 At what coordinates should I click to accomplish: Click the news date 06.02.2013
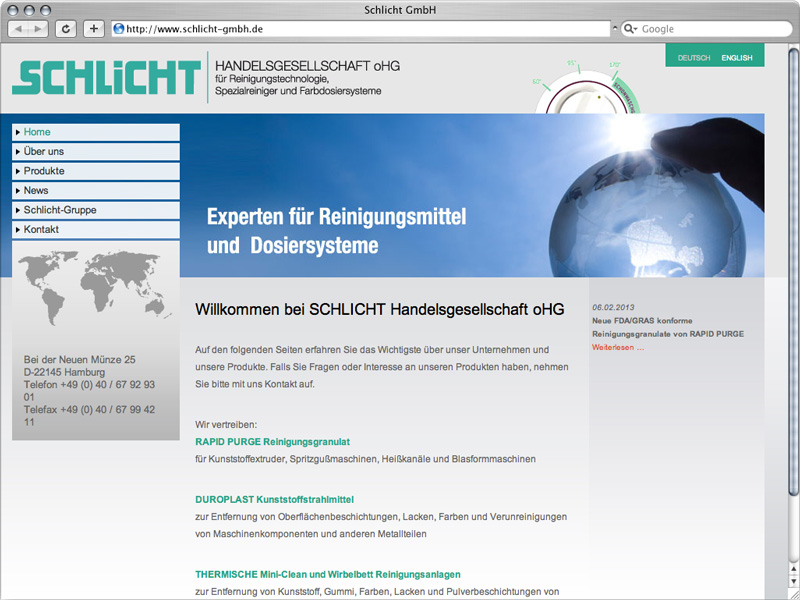pyautogui.click(x=613, y=308)
